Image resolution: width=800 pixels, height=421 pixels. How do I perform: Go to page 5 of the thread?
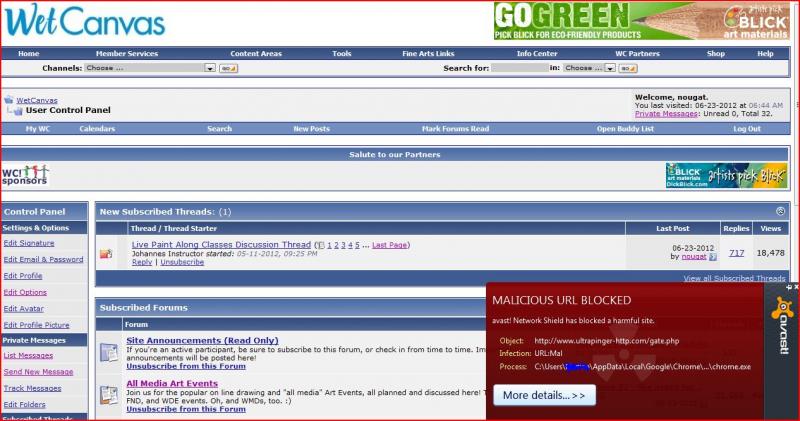pyautogui.click(x=358, y=245)
